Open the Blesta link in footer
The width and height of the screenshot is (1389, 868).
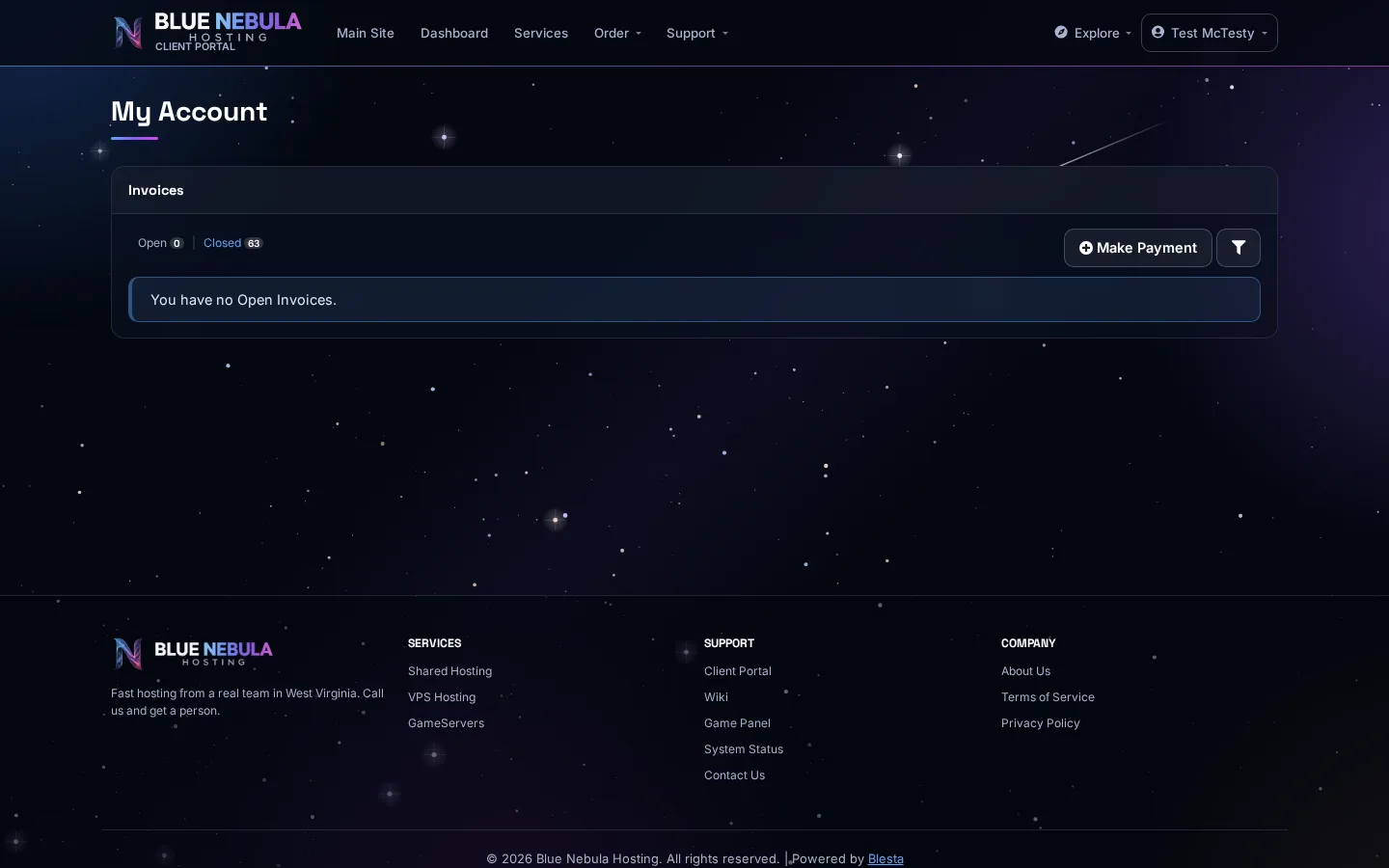885,858
